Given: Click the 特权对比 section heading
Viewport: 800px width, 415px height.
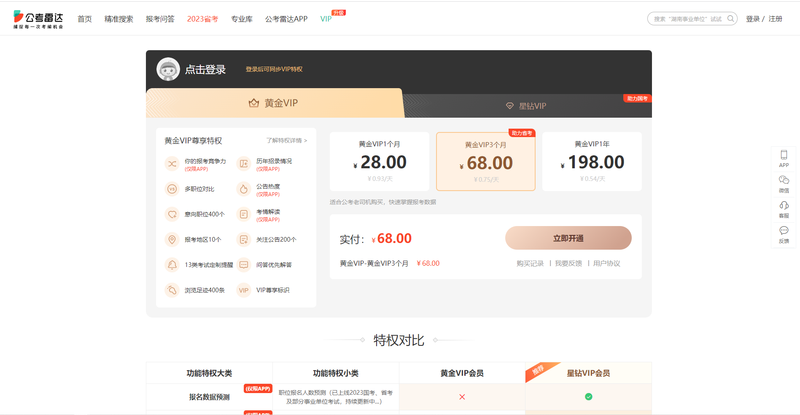Looking at the screenshot, I should [399, 340].
